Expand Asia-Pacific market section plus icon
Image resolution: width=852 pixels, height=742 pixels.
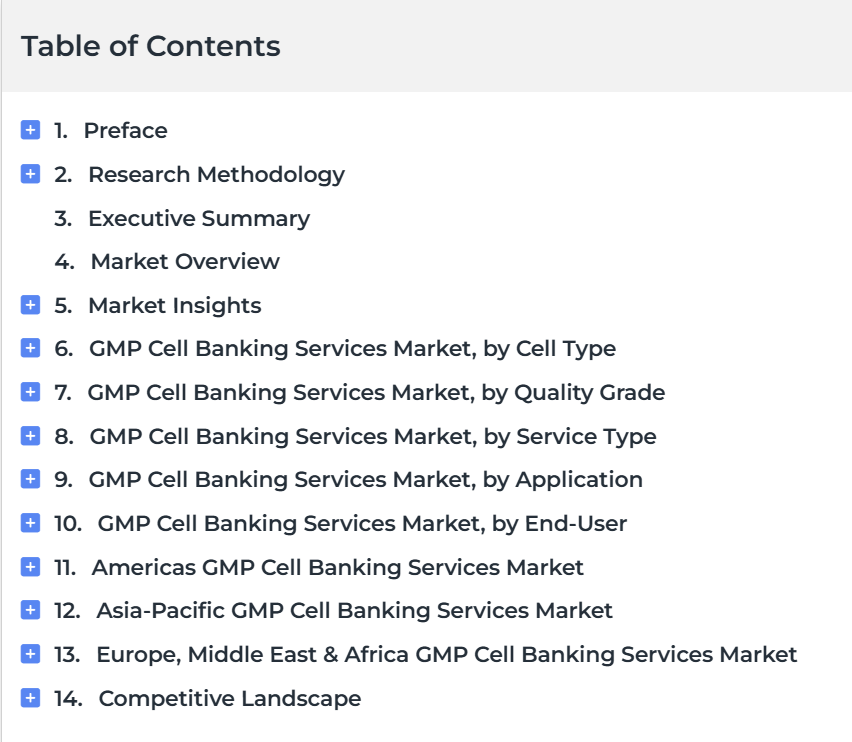30,611
